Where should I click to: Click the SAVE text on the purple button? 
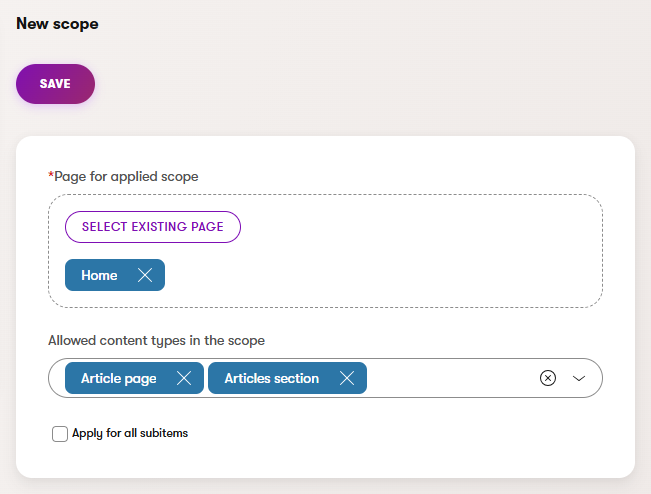(55, 84)
